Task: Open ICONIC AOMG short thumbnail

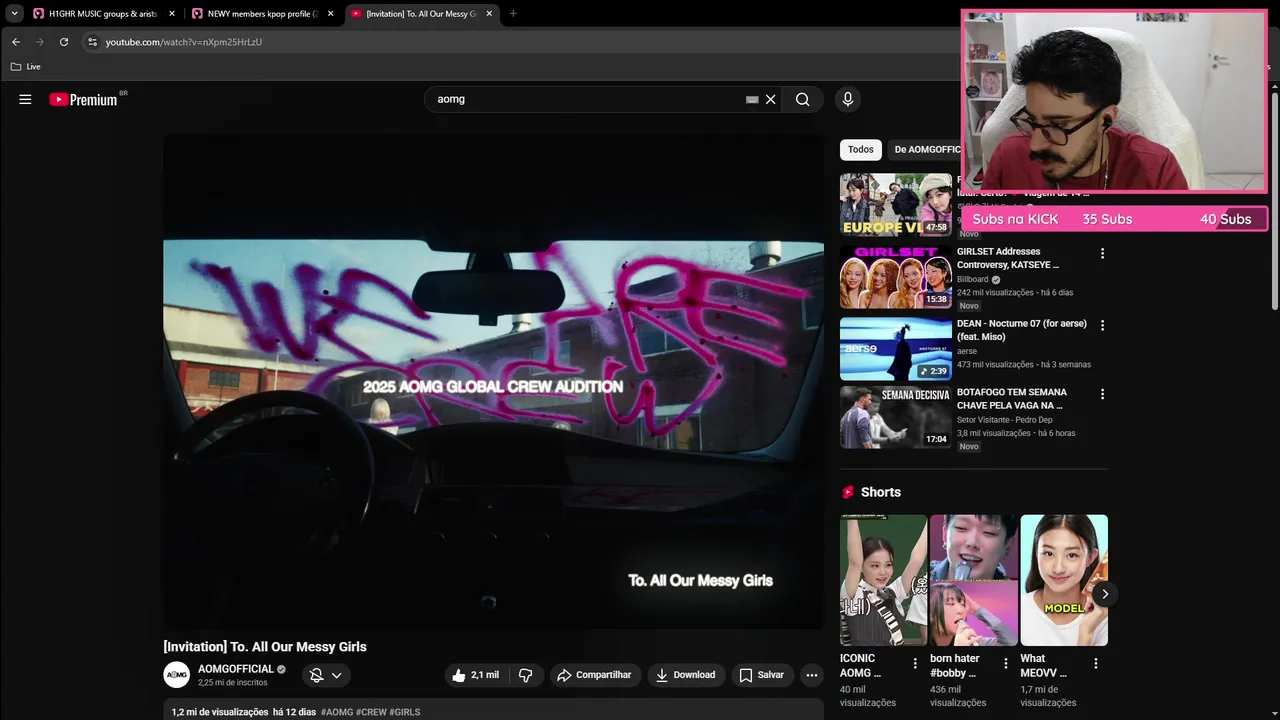Action: 883,580
